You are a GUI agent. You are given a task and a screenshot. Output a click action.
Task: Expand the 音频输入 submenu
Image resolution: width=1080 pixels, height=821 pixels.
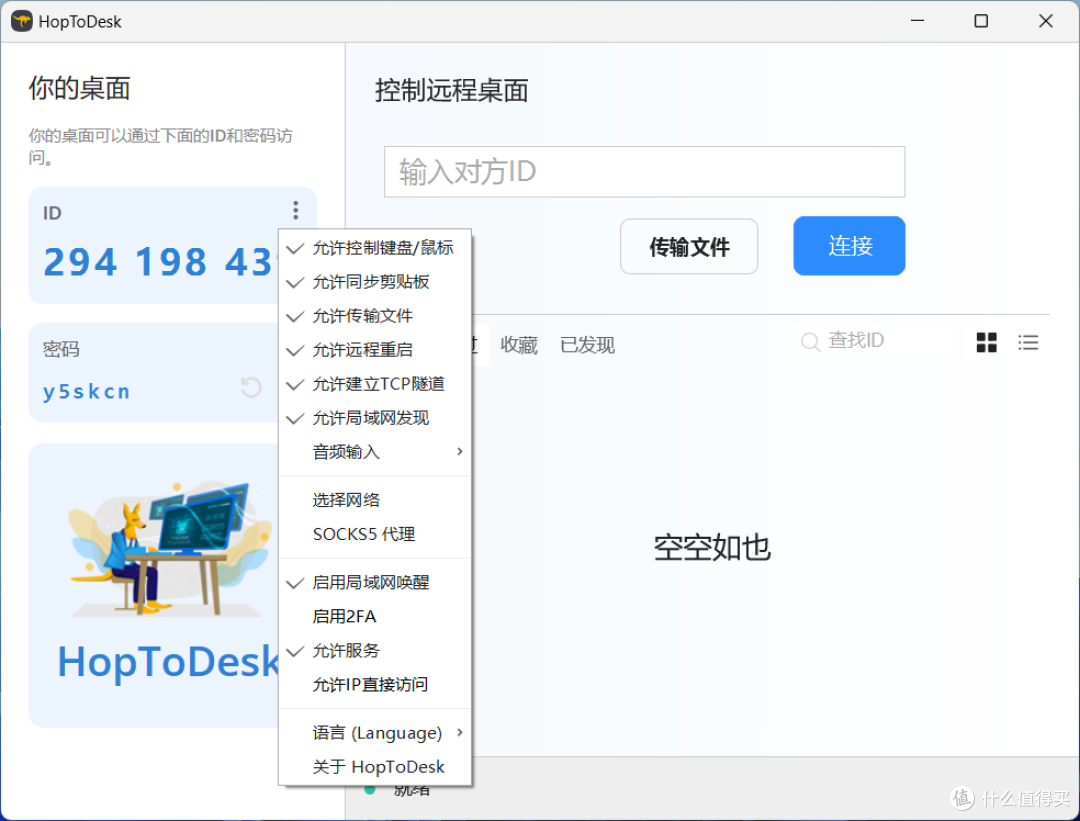tap(375, 453)
